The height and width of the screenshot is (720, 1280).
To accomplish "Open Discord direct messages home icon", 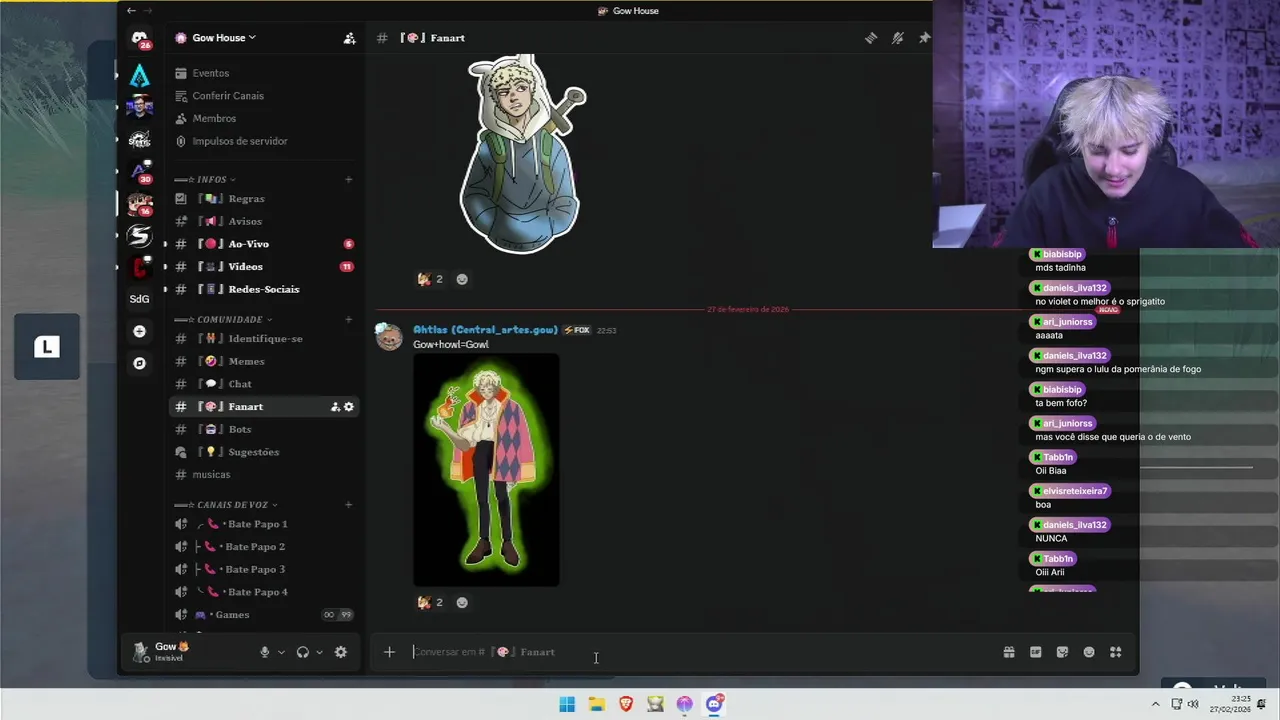I will [x=139, y=38].
